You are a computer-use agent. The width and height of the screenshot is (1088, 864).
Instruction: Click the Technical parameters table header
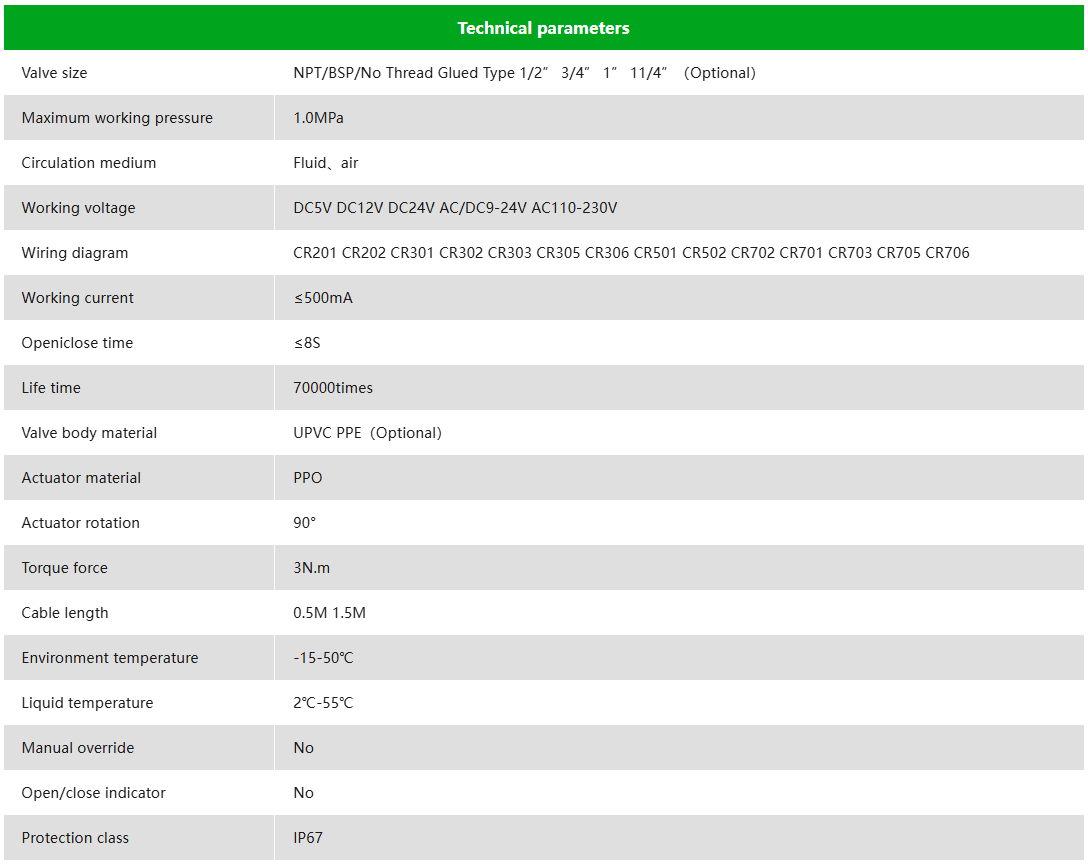(543, 28)
